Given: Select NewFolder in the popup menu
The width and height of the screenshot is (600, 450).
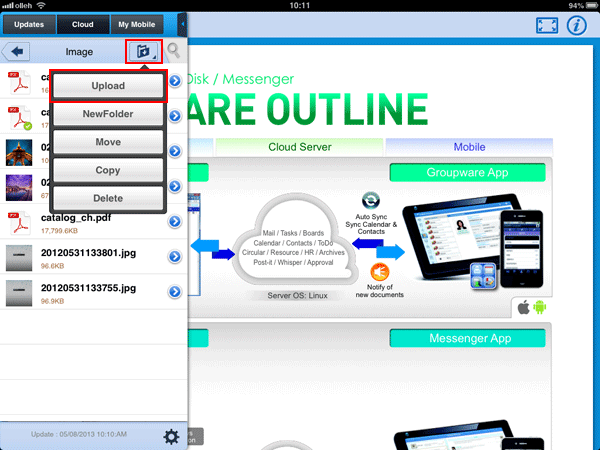Looking at the screenshot, I should tap(108, 115).
